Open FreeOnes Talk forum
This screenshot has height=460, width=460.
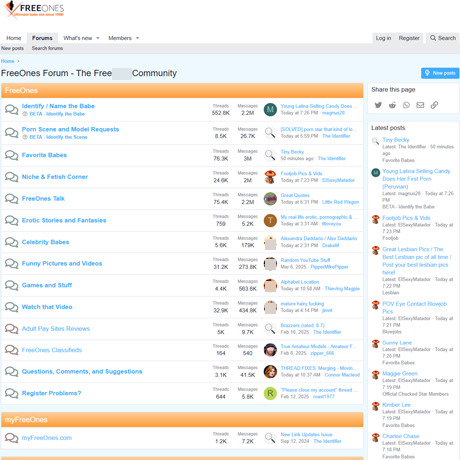pyautogui.click(x=43, y=198)
